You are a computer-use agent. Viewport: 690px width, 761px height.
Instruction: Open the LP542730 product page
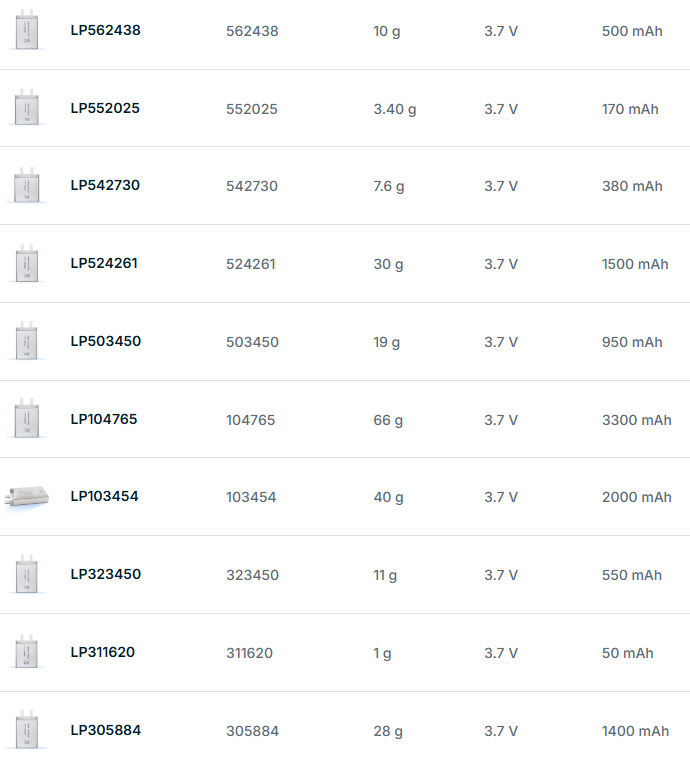tap(105, 186)
